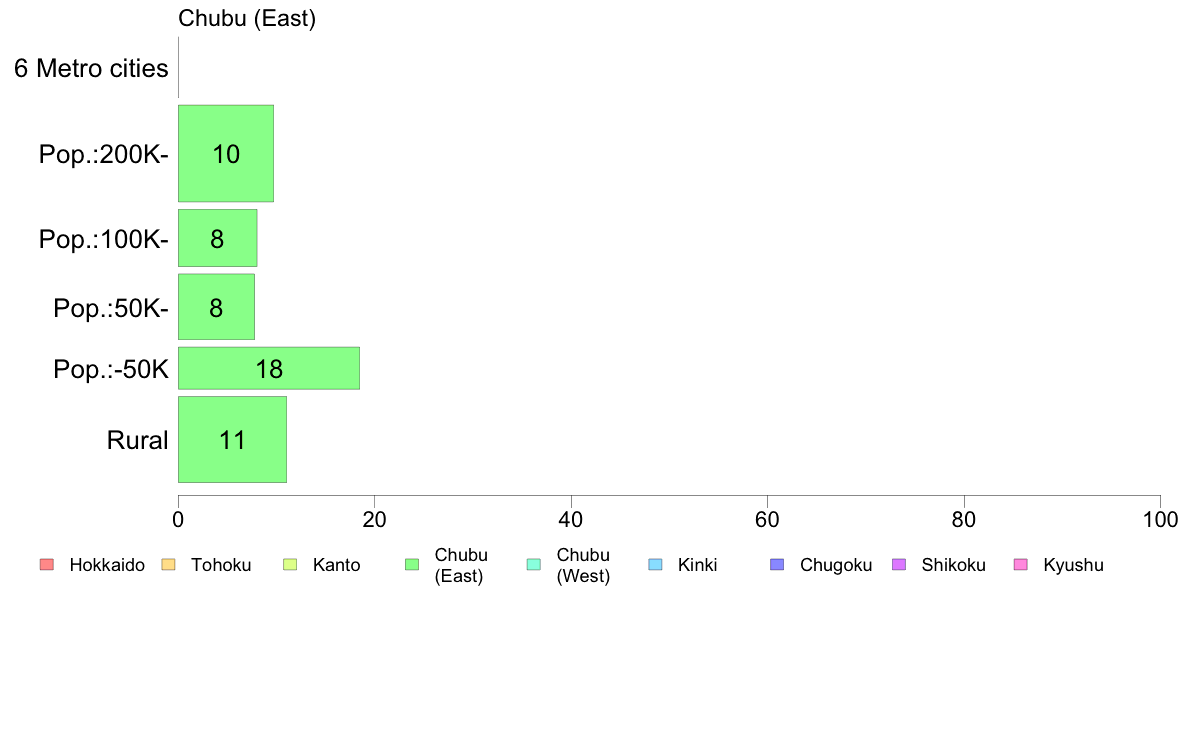Click the Tohoku orange legend swatch
The width and height of the screenshot is (1188, 736).
click(x=168, y=565)
